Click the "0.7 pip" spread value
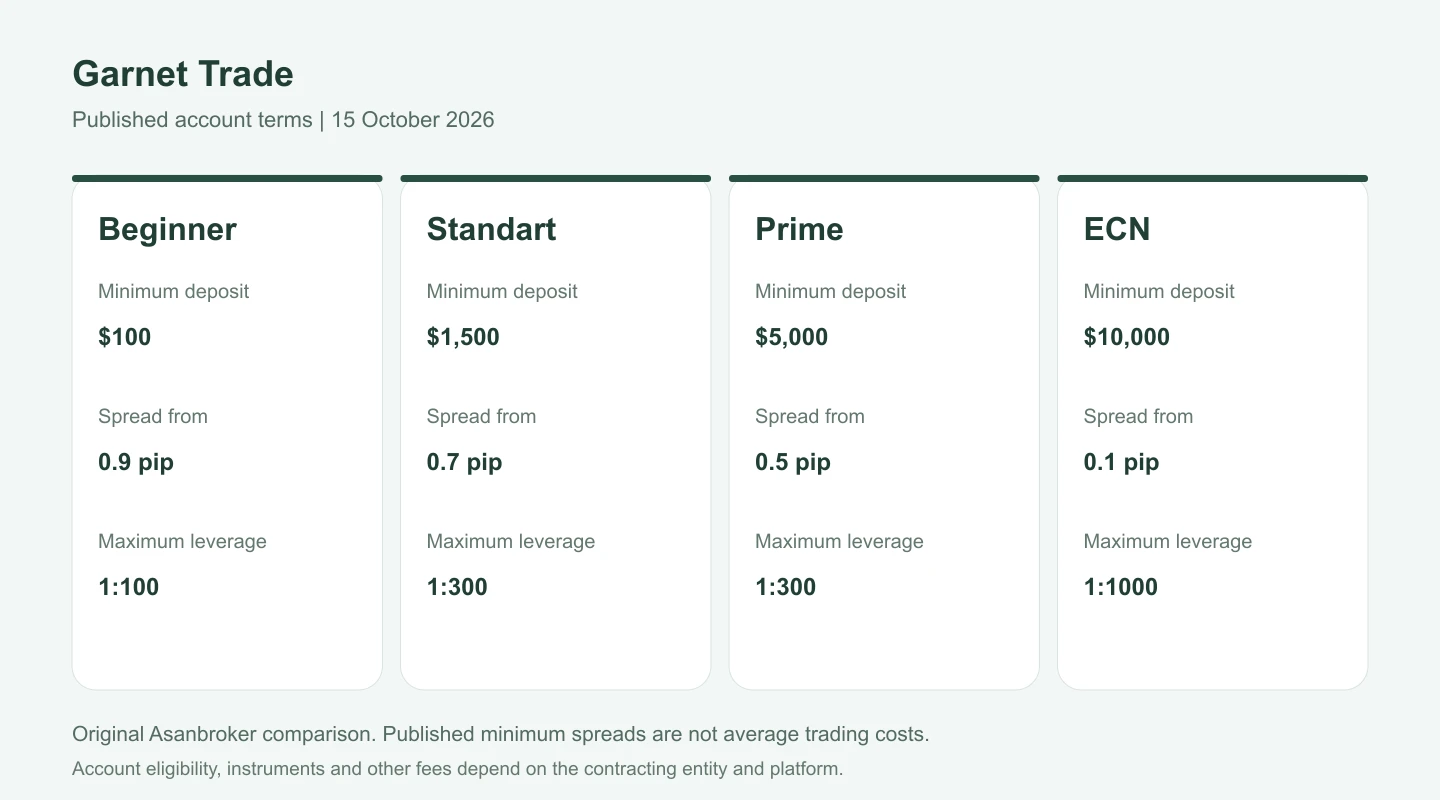 pos(464,462)
